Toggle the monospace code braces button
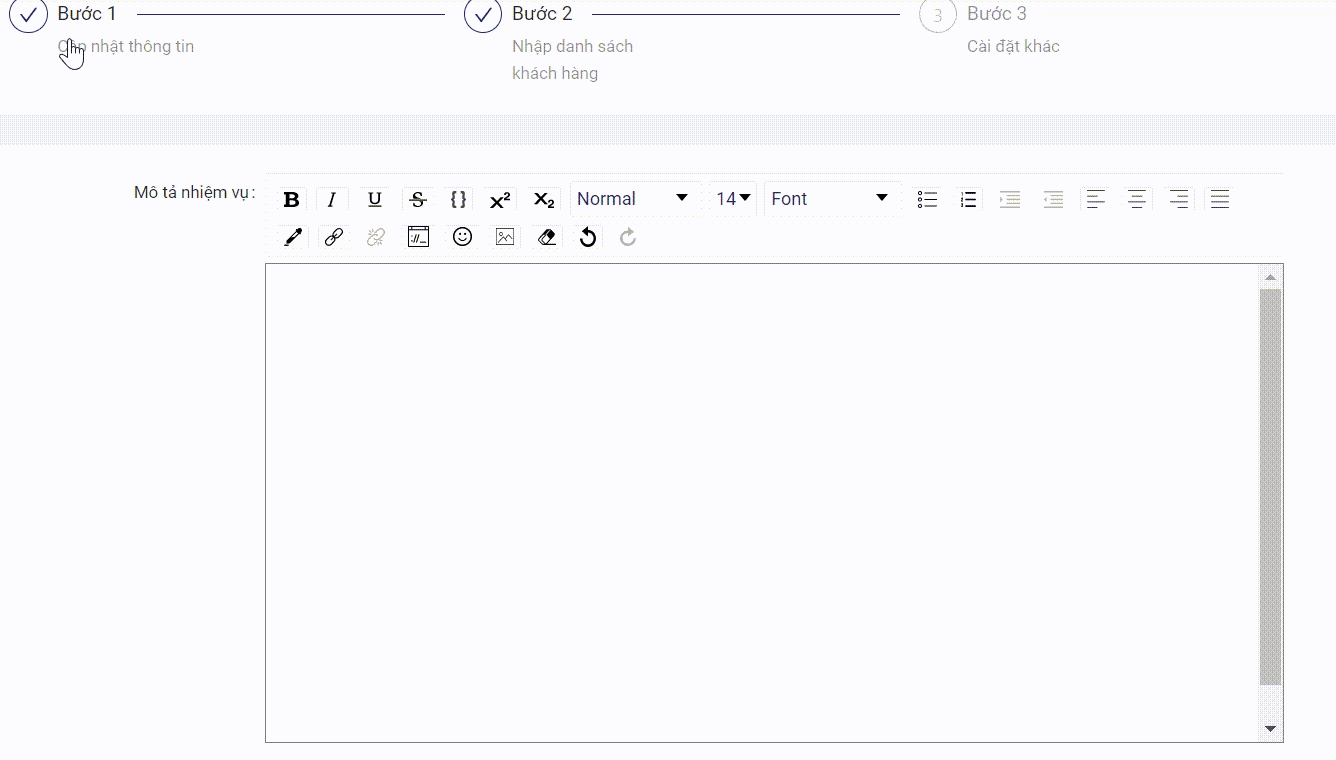This screenshot has height=760, width=1336. [x=458, y=199]
